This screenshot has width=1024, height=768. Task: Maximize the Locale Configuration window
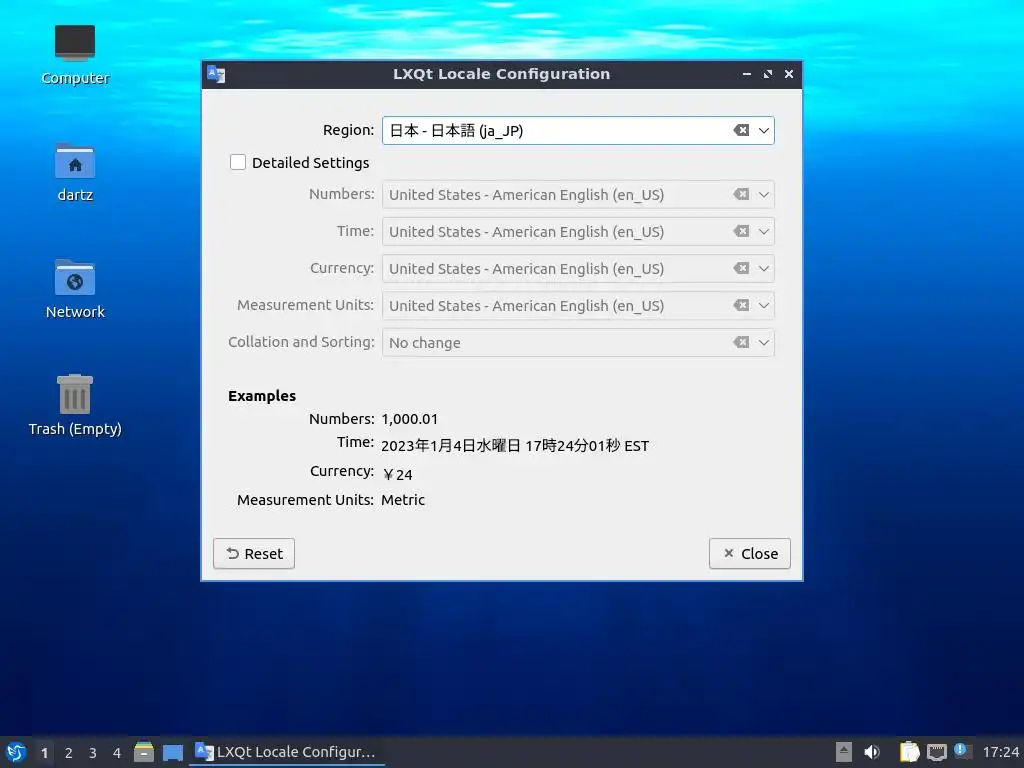pyautogui.click(x=768, y=74)
